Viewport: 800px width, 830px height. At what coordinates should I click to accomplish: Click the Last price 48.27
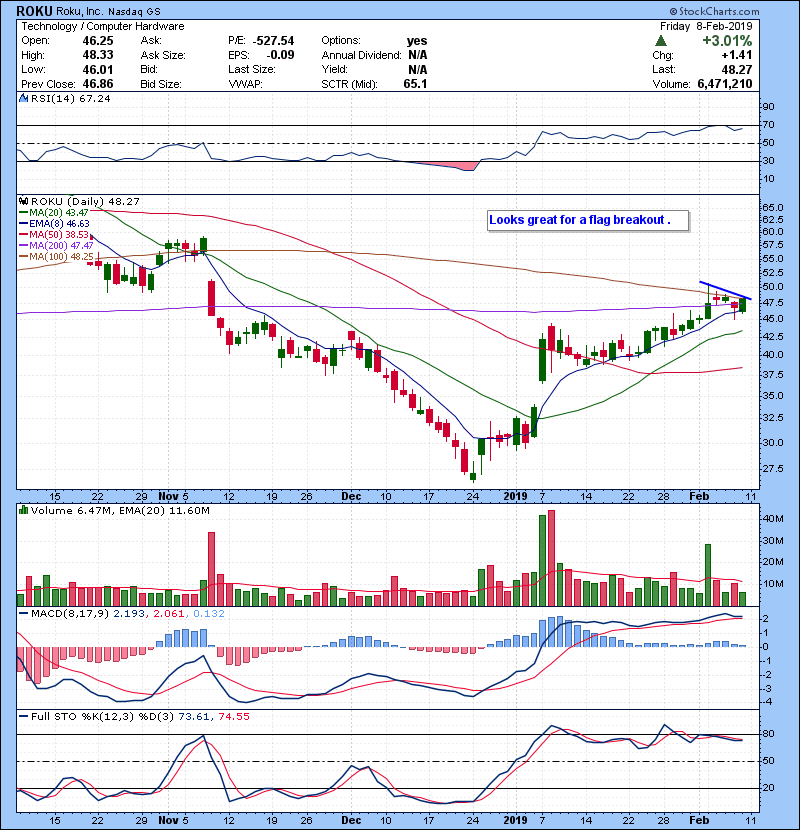pyautogui.click(x=737, y=69)
